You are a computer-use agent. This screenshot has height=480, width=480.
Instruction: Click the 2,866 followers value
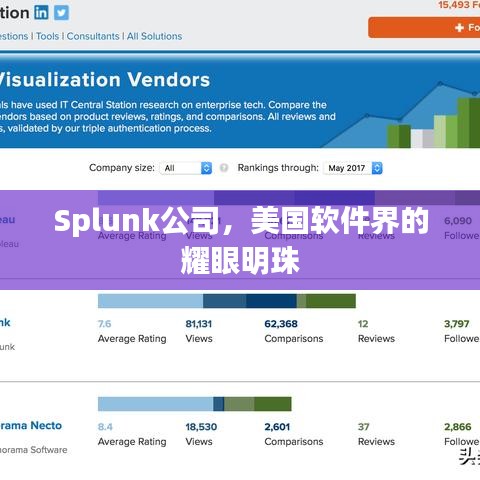(458, 427)
